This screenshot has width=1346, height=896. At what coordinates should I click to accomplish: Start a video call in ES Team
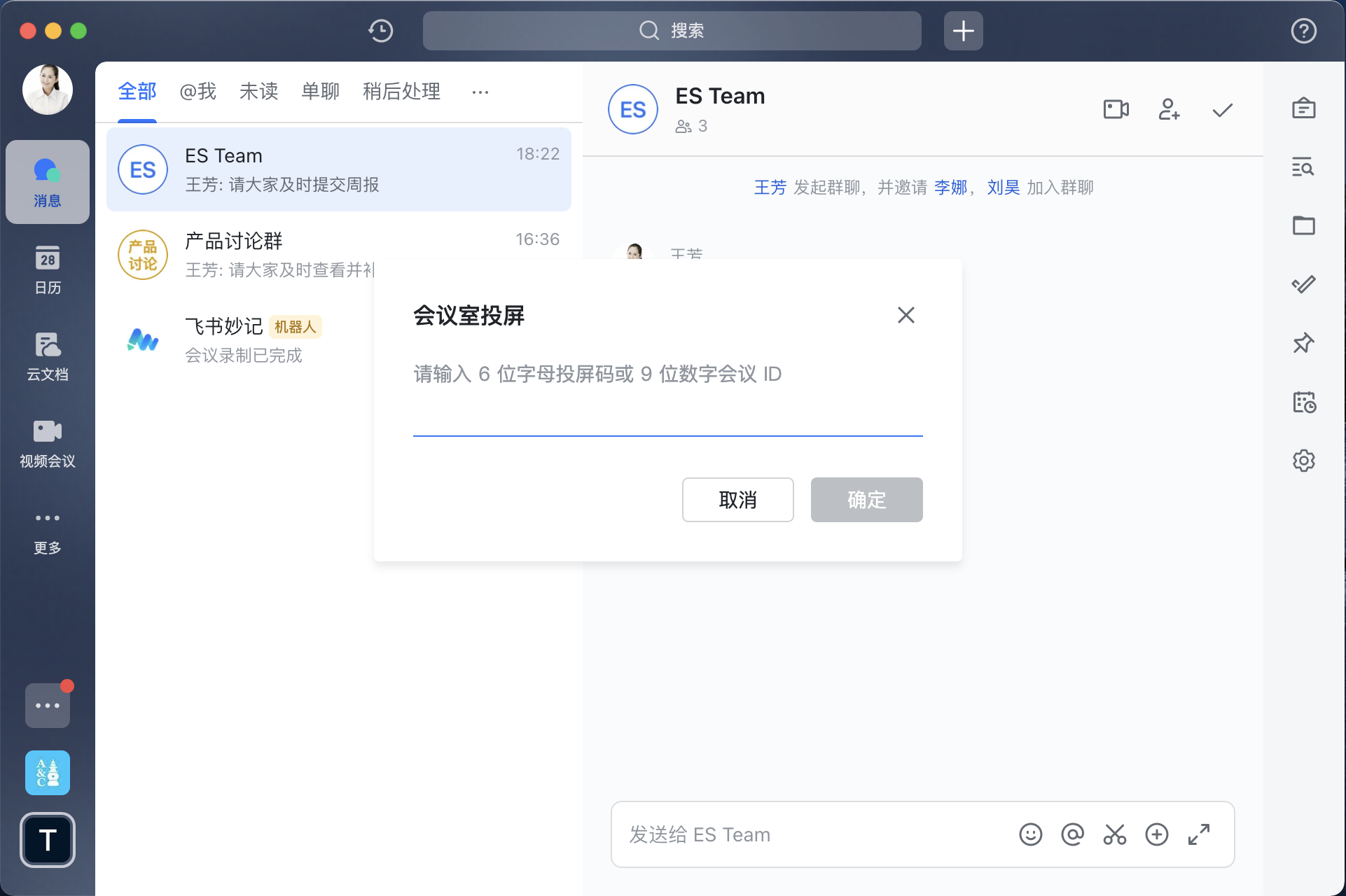[1116, 109]
